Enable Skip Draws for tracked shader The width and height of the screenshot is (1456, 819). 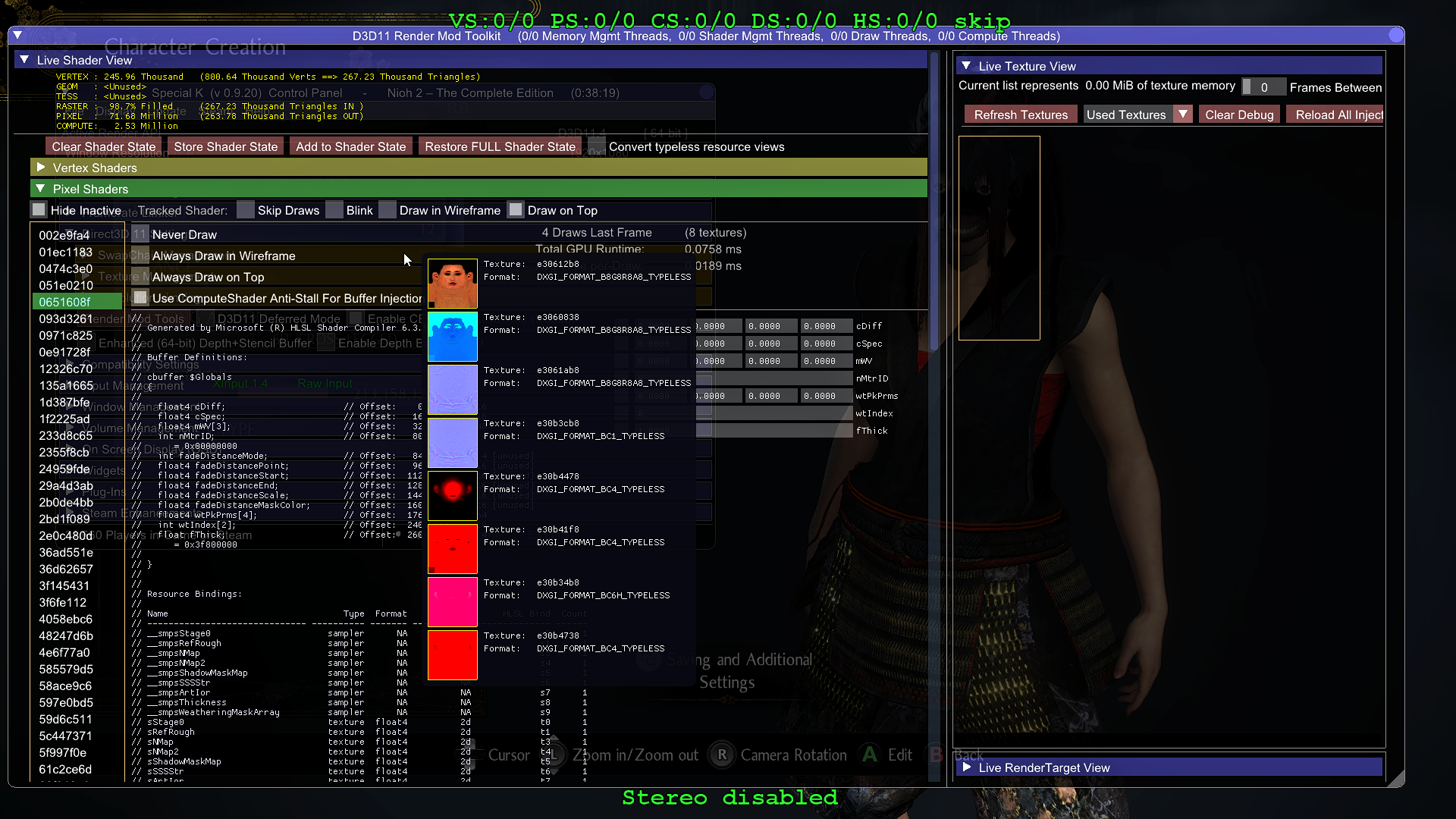pos(246,210)
